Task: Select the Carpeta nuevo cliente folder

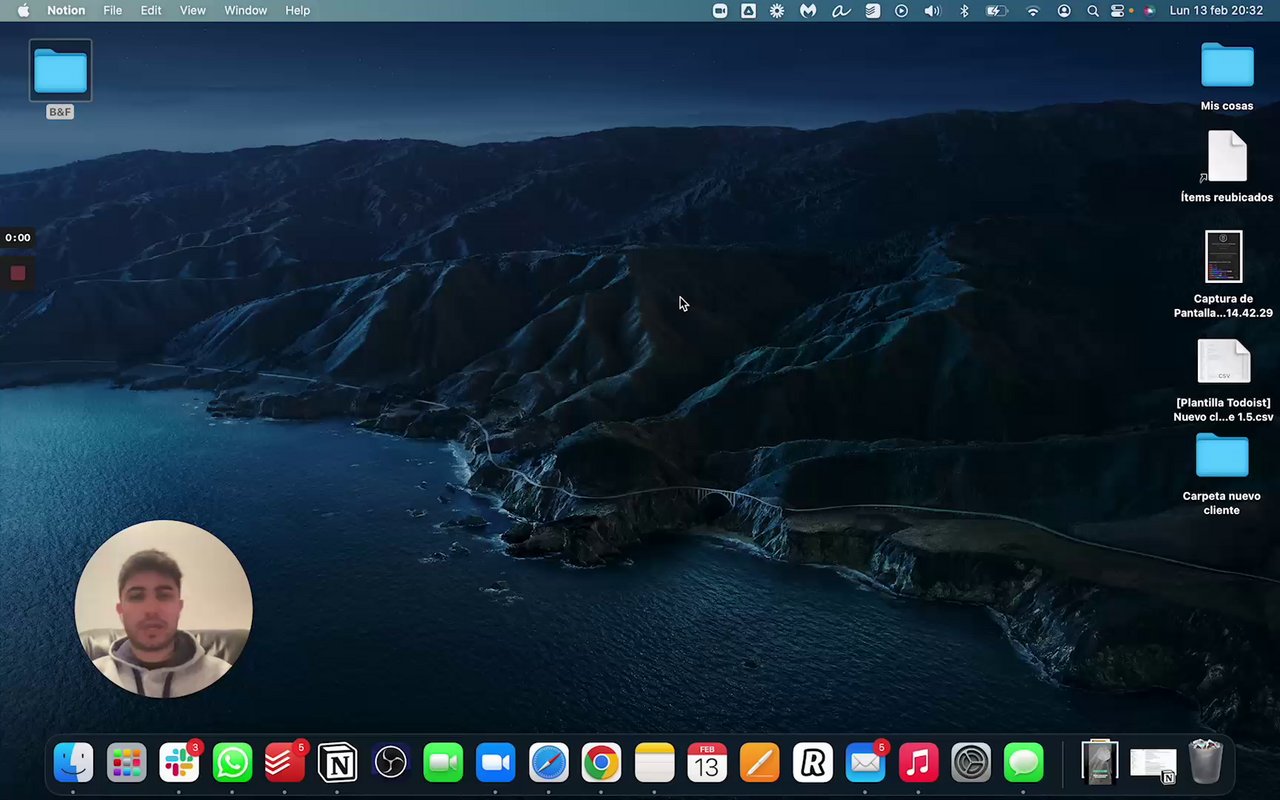Action: [x=1222, y=457]
